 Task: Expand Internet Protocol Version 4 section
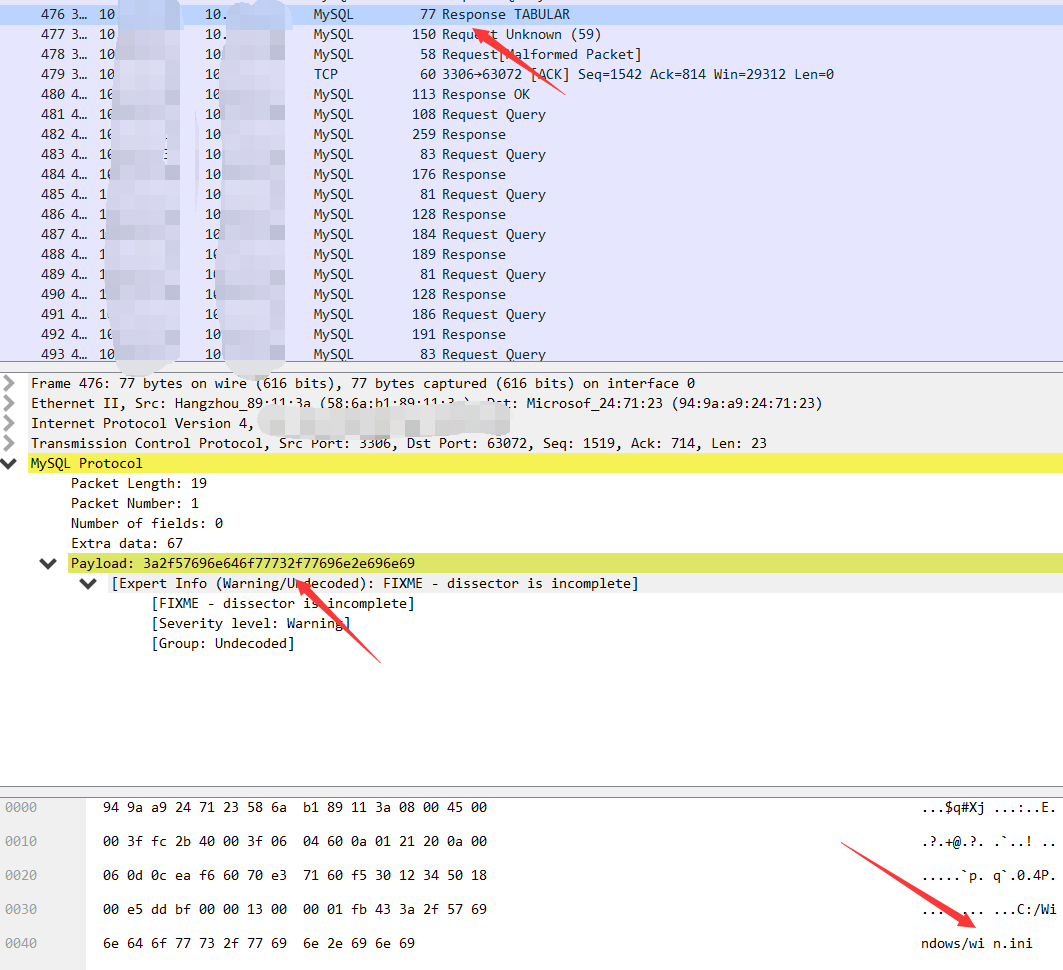point(9,424)
